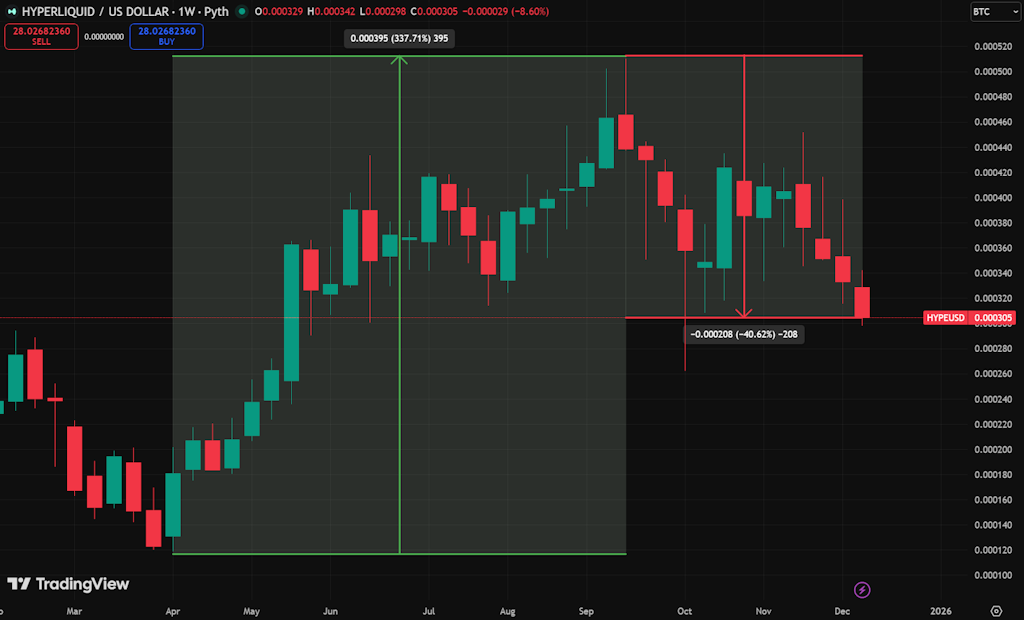Click the Apr label on the time axis
This screenshot has height=620, width=1024.
point(172,610)
